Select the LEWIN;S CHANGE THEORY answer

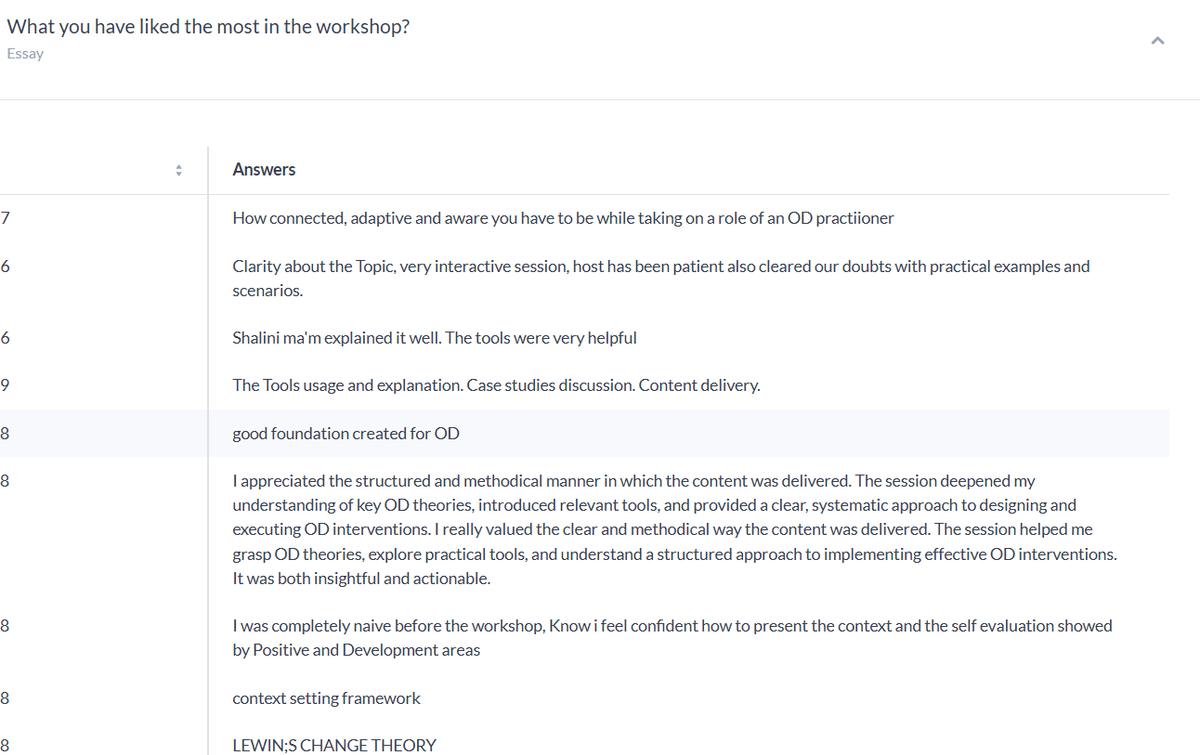[334, 745]
